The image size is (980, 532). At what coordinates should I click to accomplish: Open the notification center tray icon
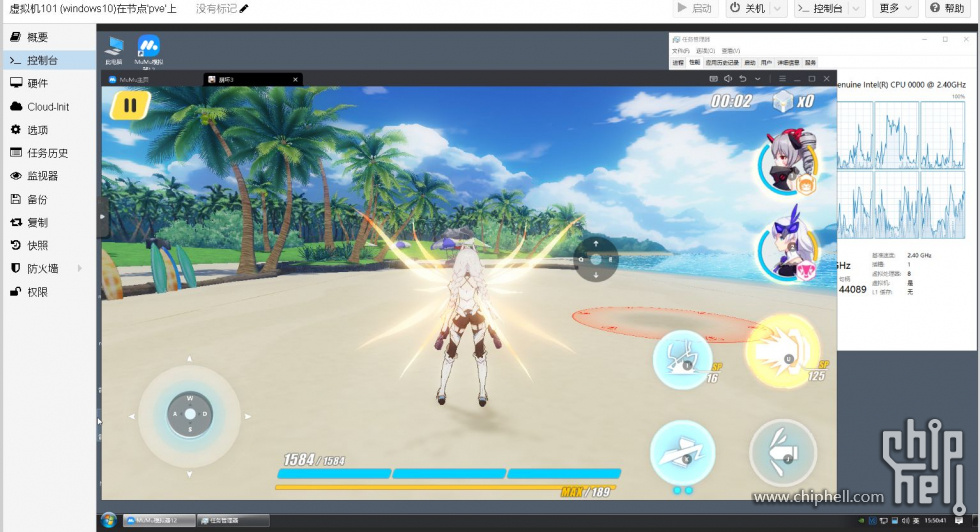click(959, 520)
